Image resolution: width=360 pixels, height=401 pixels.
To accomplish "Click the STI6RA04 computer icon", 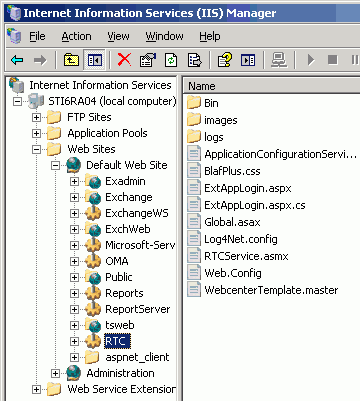I will 36,101.
